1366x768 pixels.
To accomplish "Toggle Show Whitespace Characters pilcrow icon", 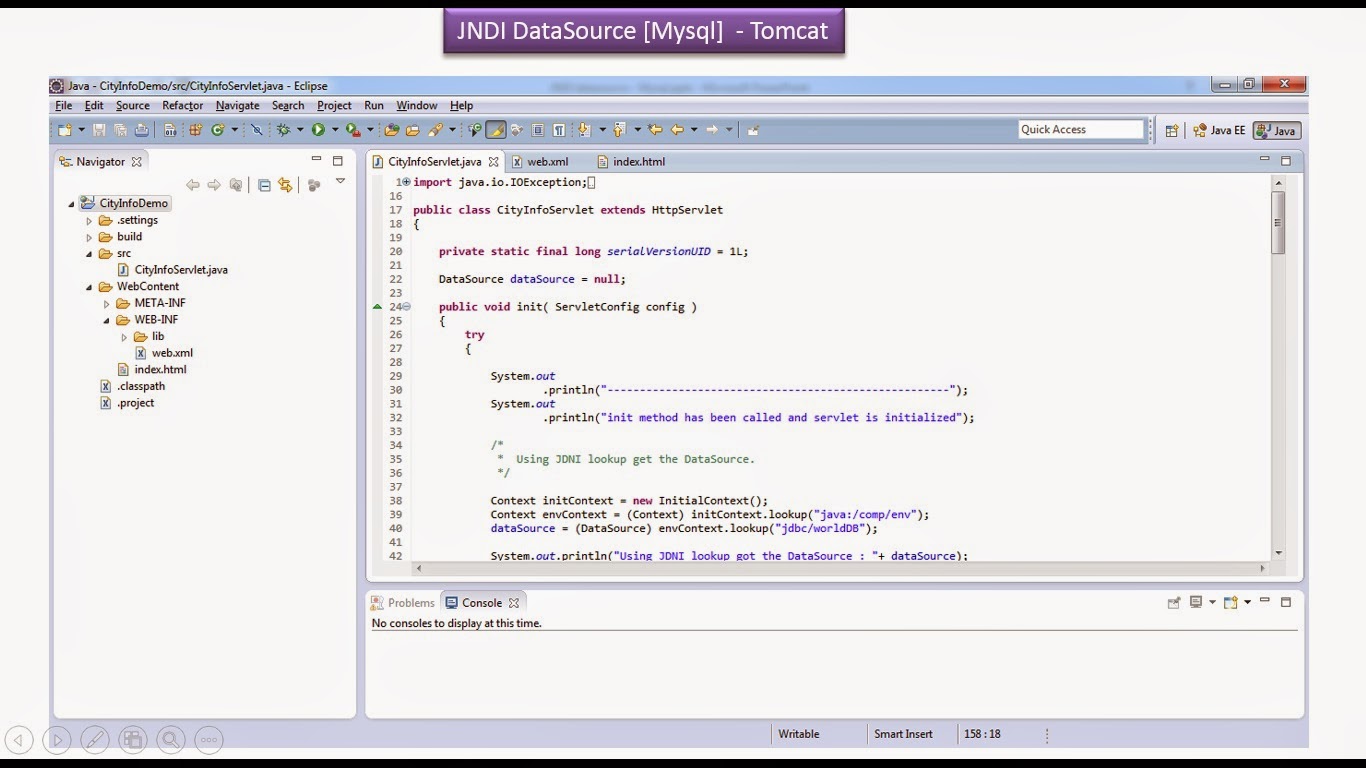I will (x=559, y=130).
